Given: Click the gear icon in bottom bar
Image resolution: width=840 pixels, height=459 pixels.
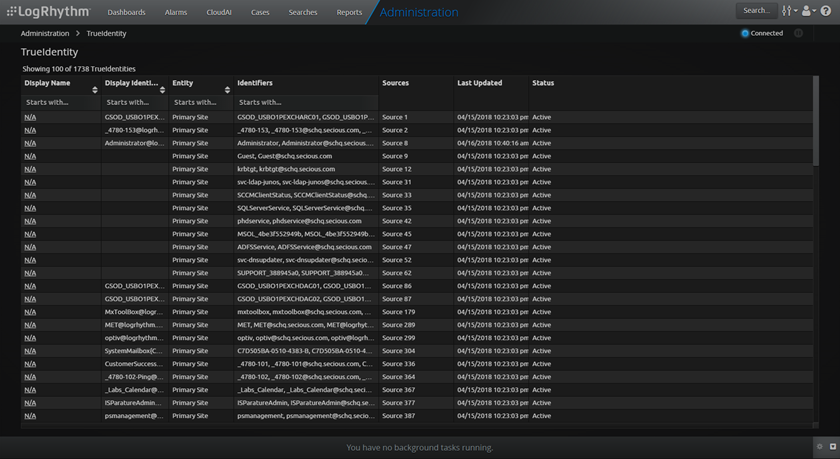Looking at the screenshot, I should click(x=820, y=446).
